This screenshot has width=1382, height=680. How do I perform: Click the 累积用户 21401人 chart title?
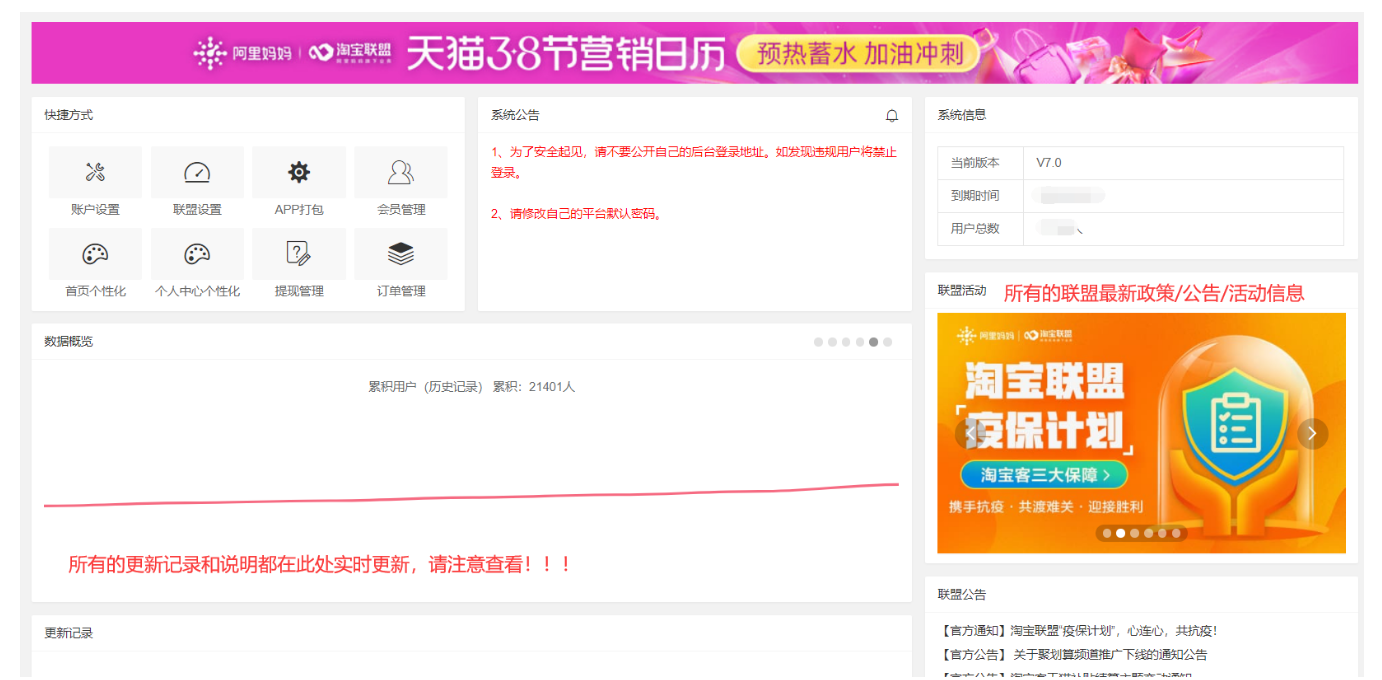tap(471, 387)
